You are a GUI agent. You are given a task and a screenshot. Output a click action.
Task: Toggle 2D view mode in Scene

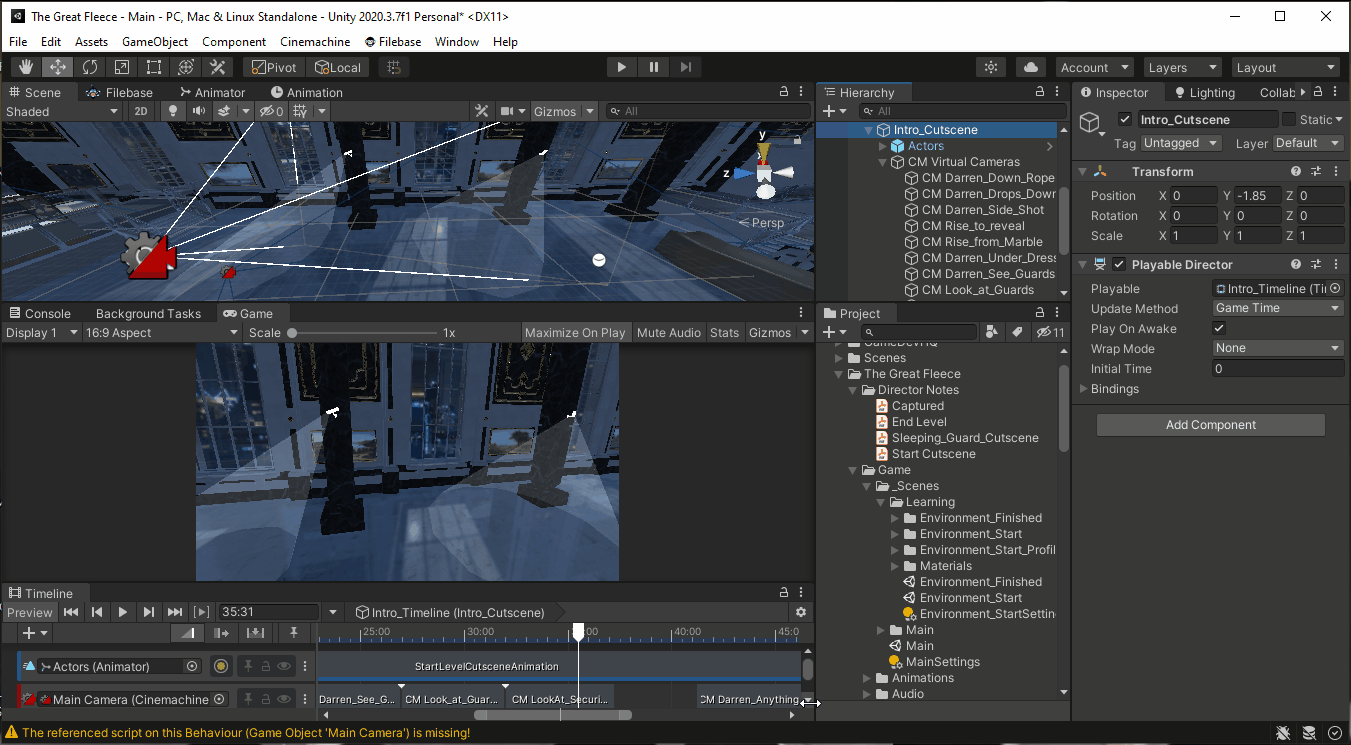141,111
